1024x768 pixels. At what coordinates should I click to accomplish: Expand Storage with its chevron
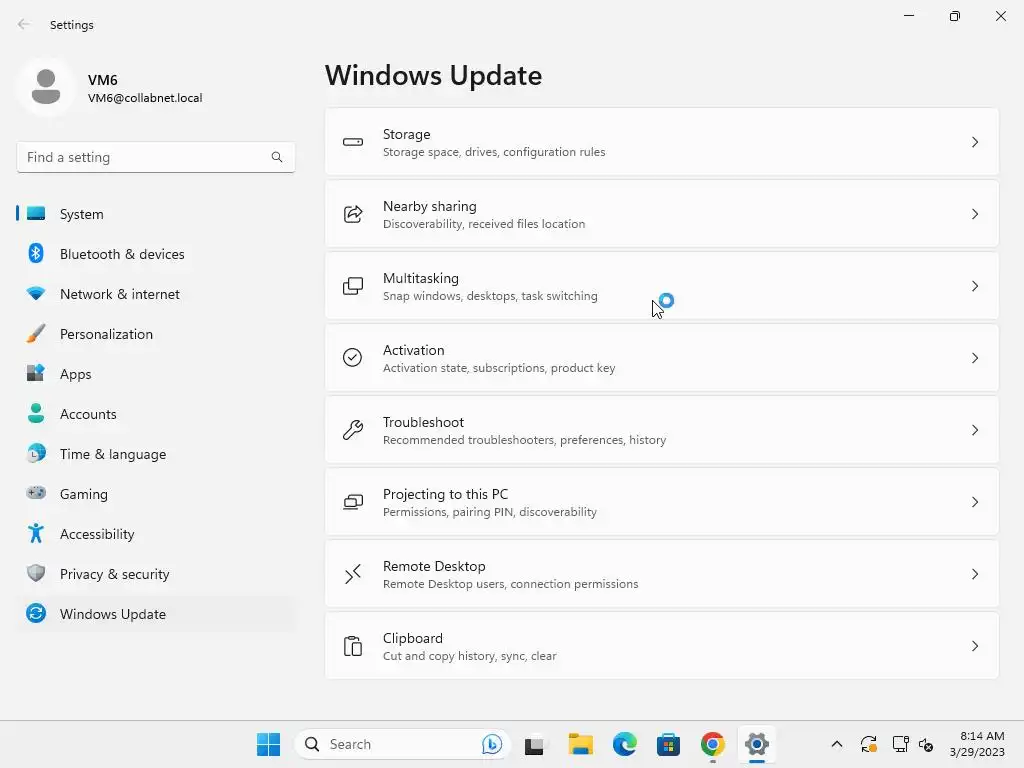click(975, 142)
